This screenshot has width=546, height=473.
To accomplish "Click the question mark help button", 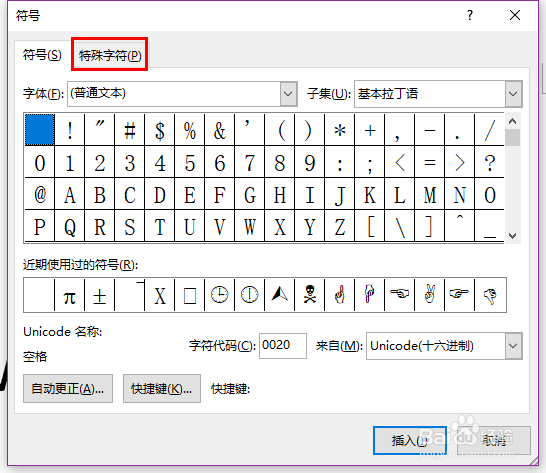I will [470, 15].
